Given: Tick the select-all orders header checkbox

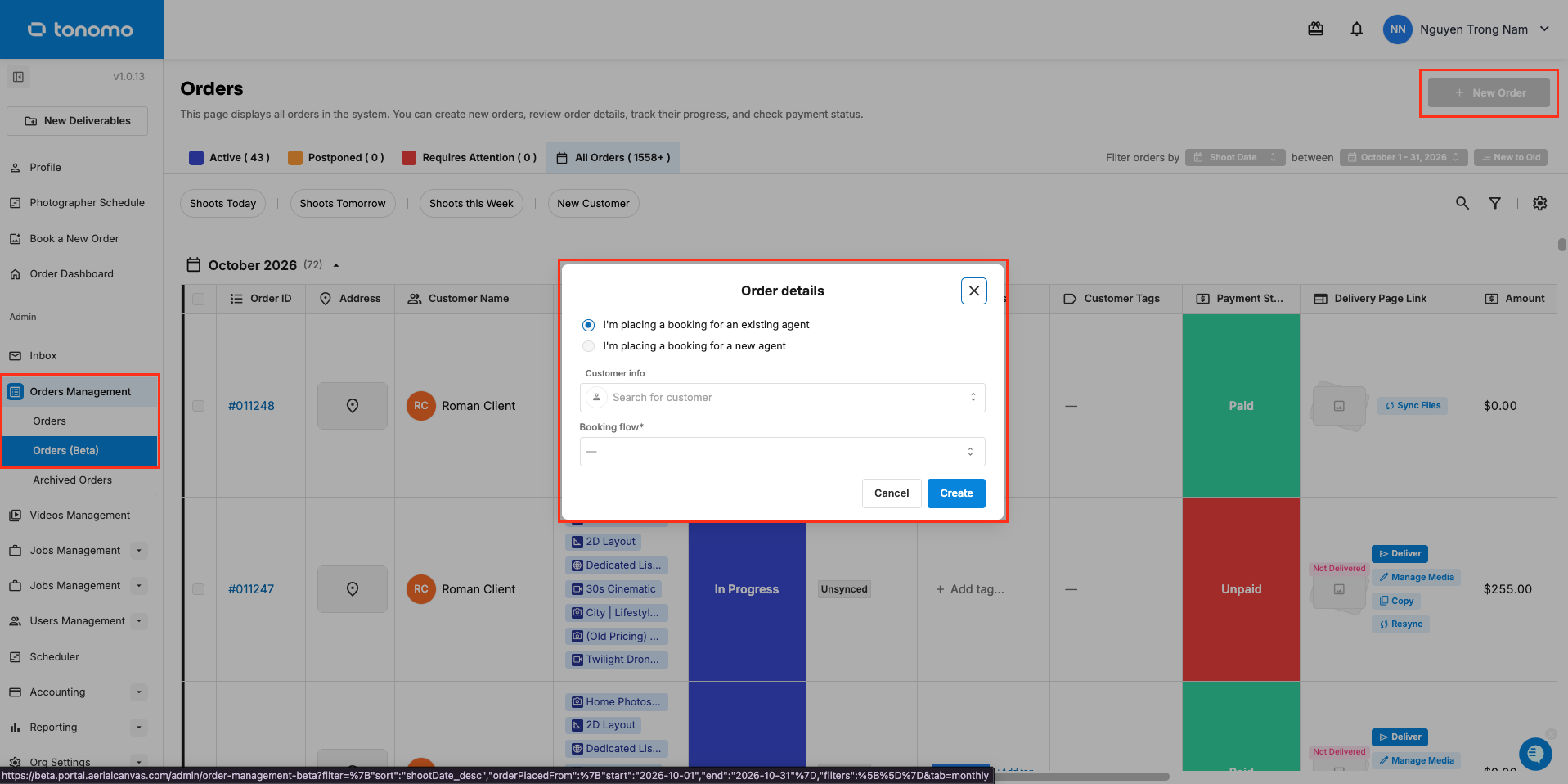Looking at the screenshot, I should (x=198, y=299).
